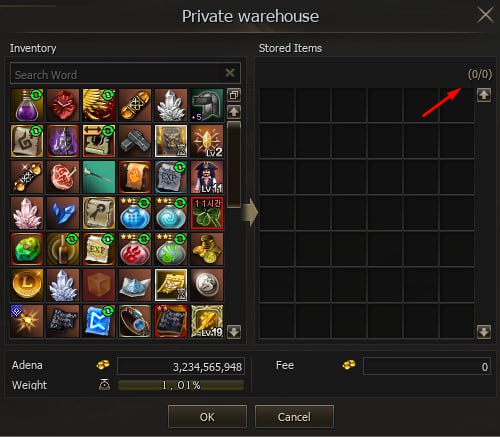Choose the gold L coin item
The image size is (500, 437).
[27, 285]
